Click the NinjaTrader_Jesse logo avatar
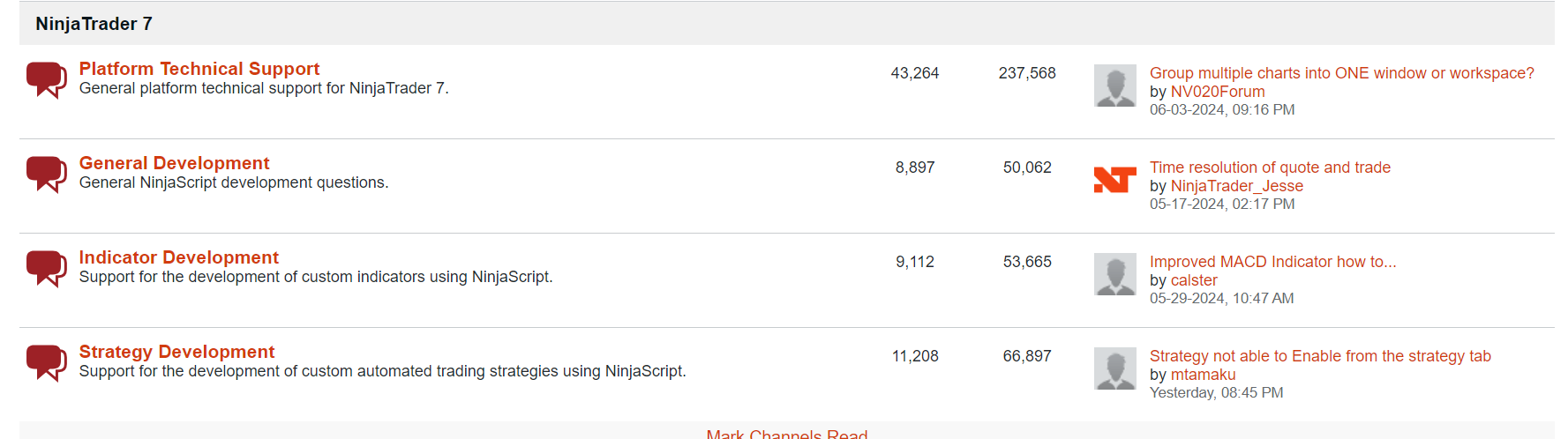This screenshot has width=1568, height=439. click(x=1114, y=180)
